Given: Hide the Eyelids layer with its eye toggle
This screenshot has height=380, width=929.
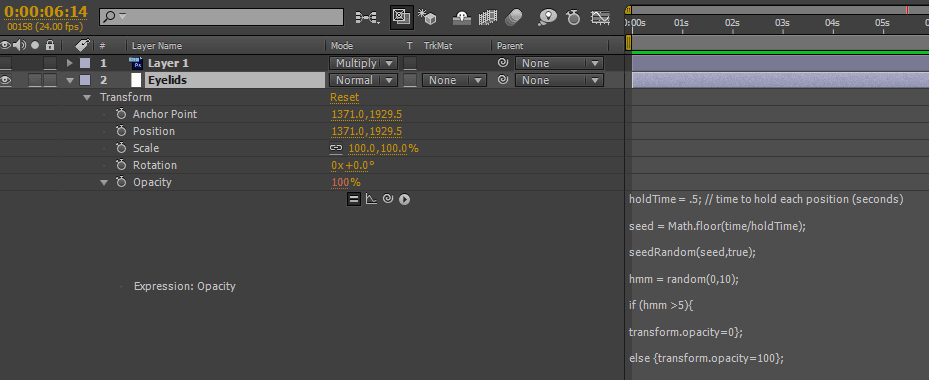Looking at the screenshot, I should coord(6,81).
